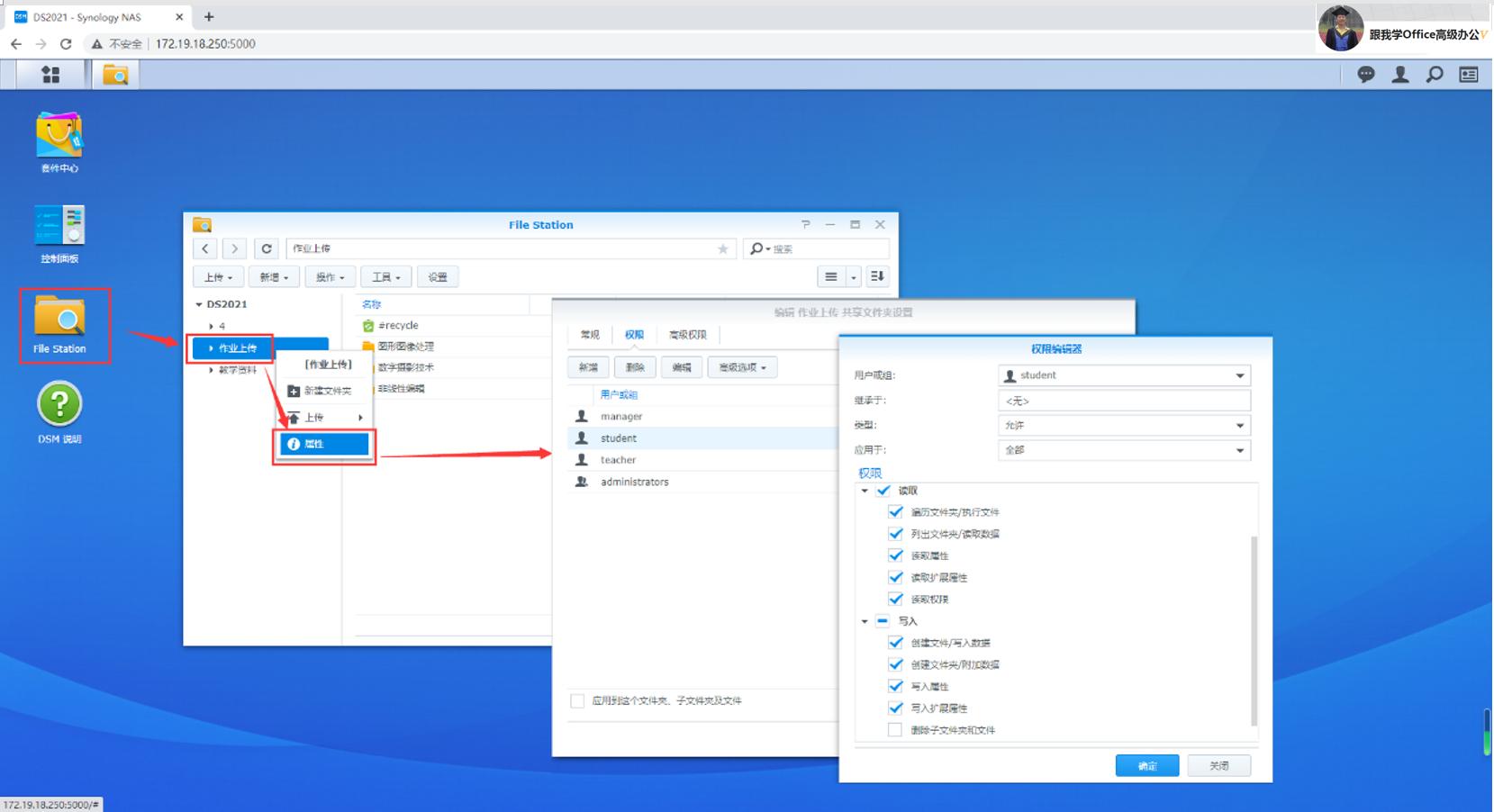The height and width of the screenshot is (812, 1494).
Task: Open DSM Help desktop icon
Action: 59,406
